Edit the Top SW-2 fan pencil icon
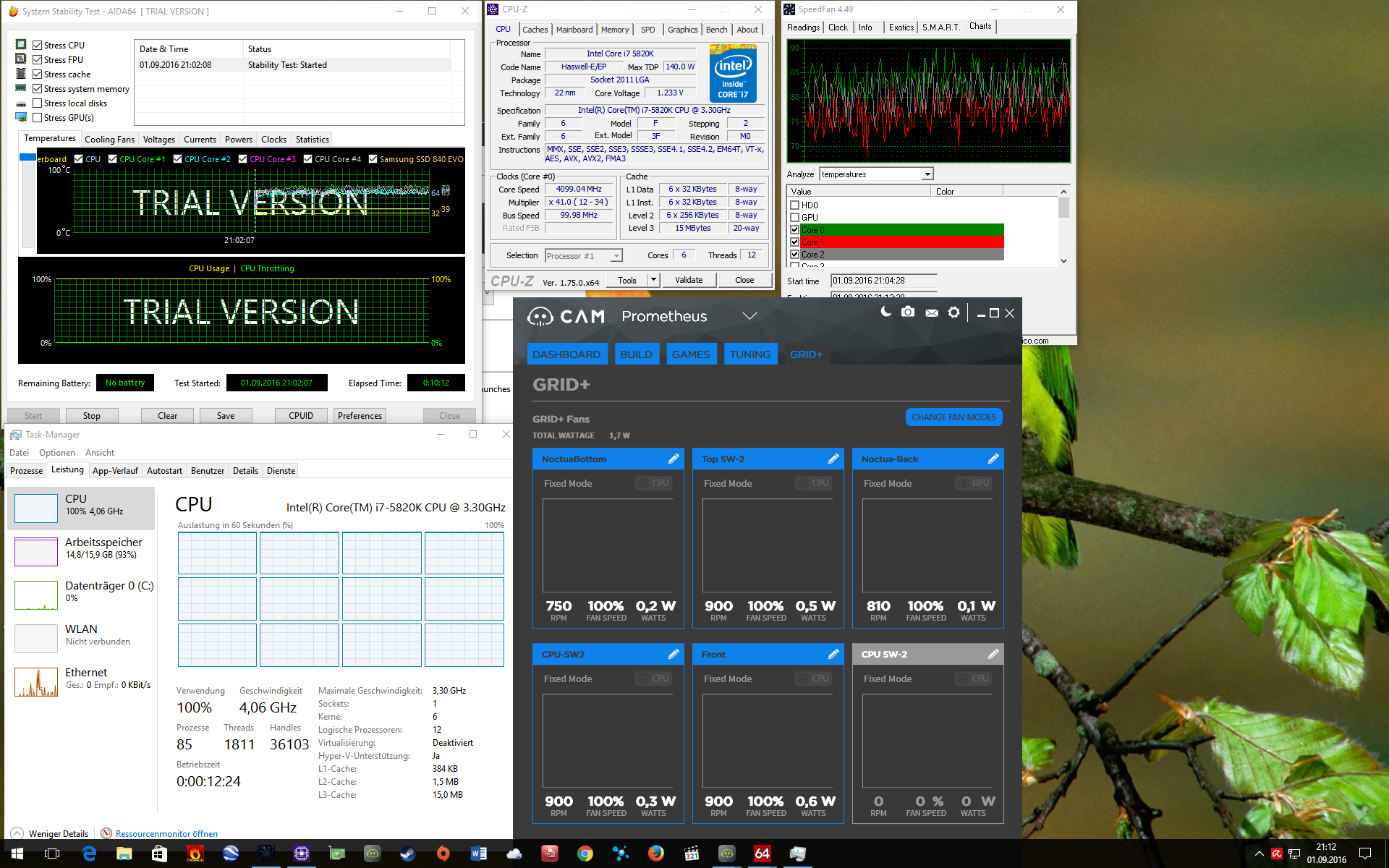The width and height of the screenshot is (1389, 868). point(833,459)
